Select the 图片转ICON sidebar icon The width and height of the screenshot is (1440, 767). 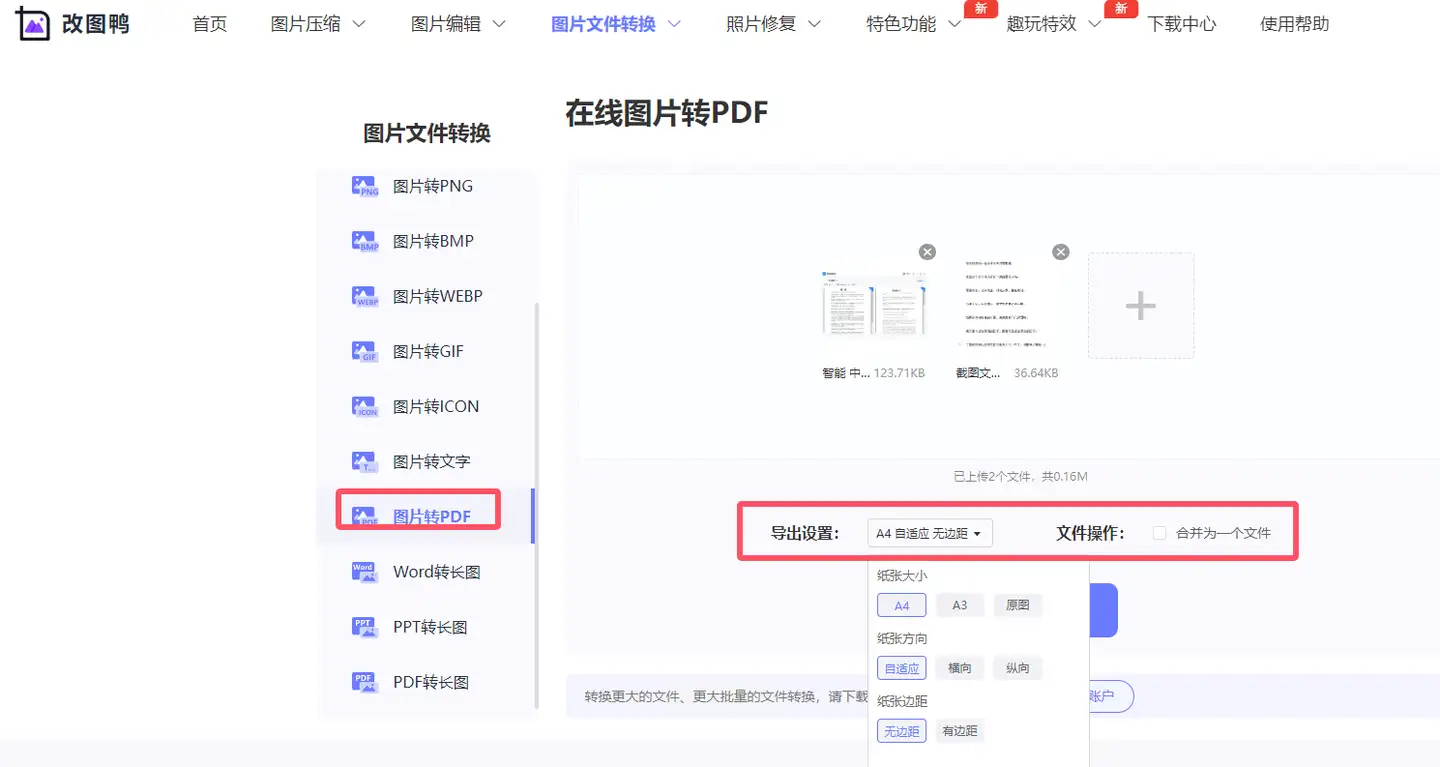tap(365, 406)
